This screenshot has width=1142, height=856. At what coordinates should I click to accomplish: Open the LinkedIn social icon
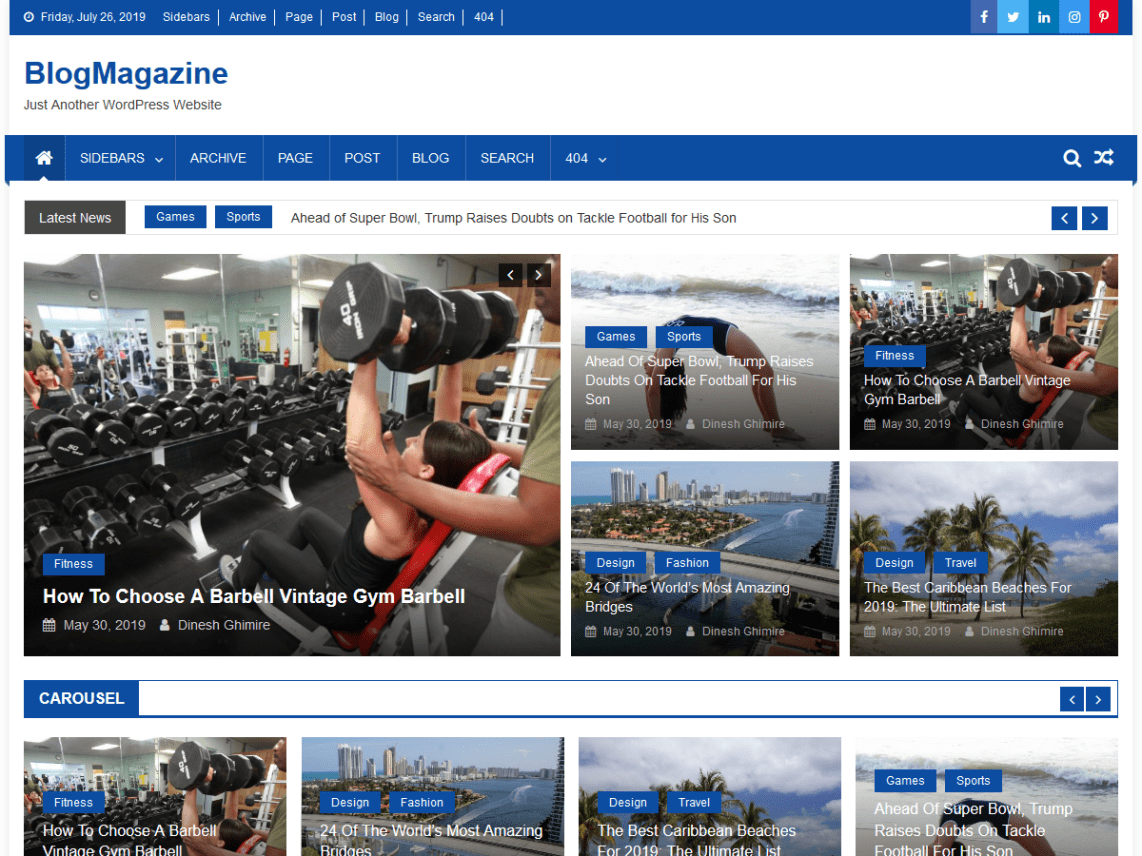click(1043, 17)
